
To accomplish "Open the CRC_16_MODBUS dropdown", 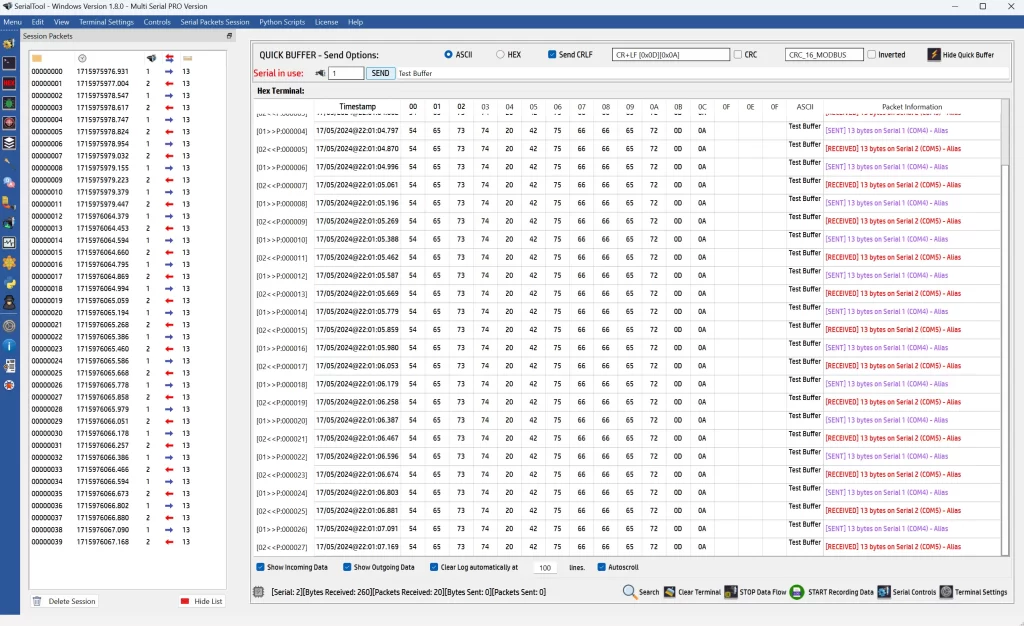I will (824, 55).
